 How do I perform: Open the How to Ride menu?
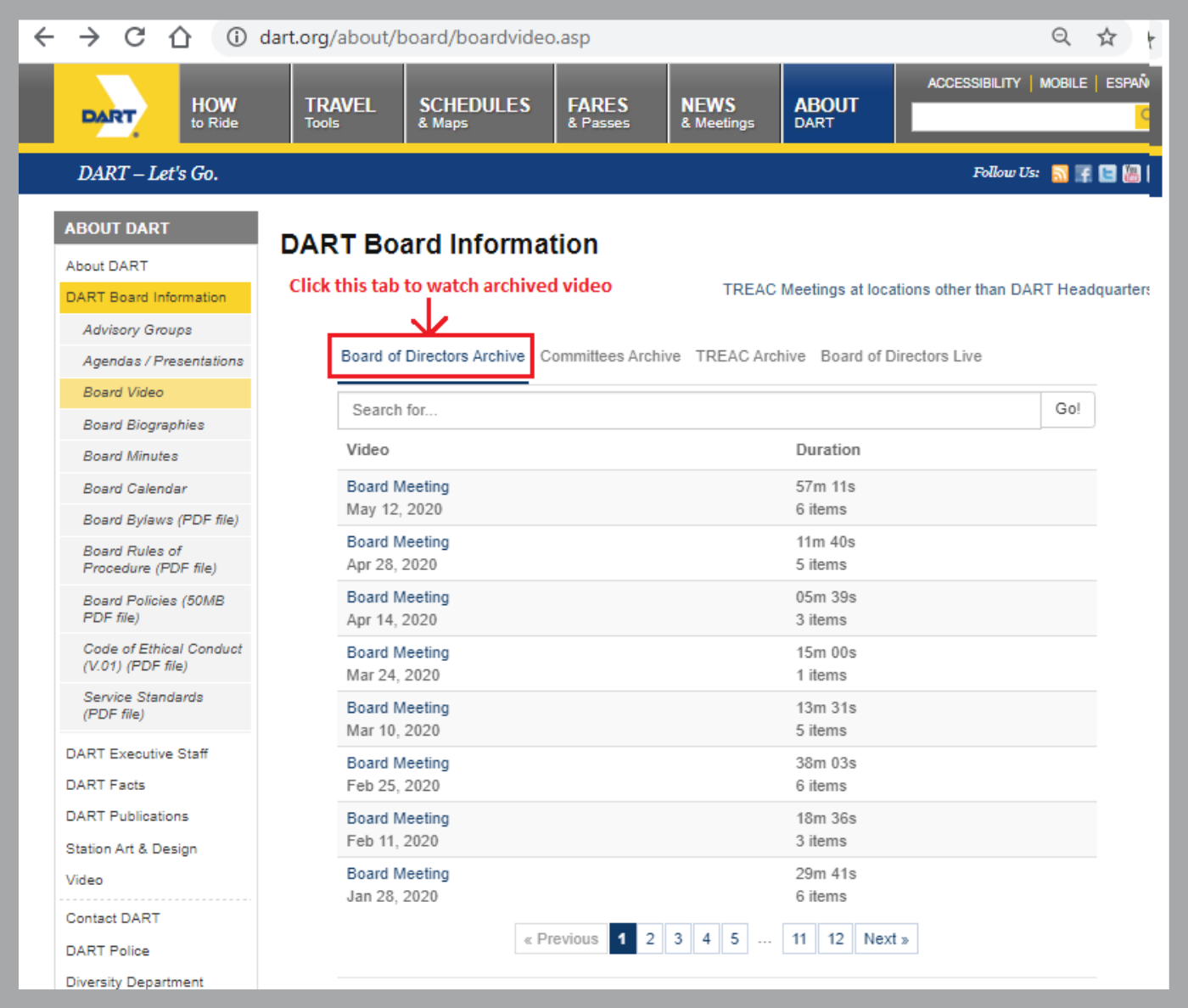(235, 104)
